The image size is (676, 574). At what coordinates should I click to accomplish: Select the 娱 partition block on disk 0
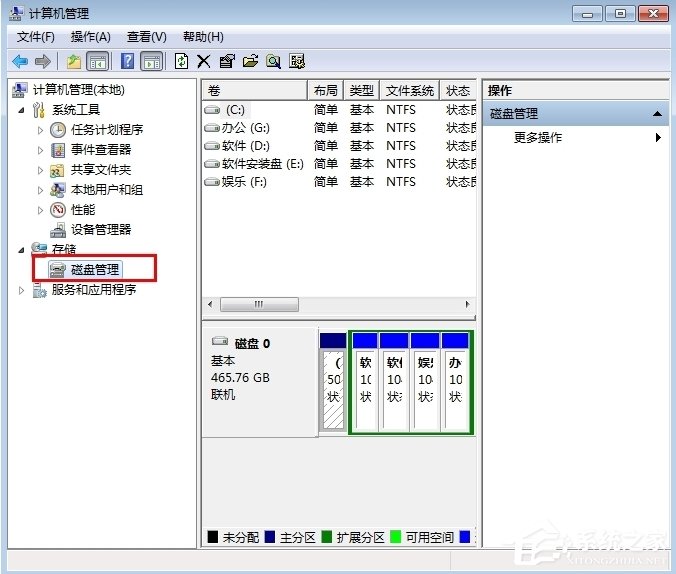[x=425, y=383]
